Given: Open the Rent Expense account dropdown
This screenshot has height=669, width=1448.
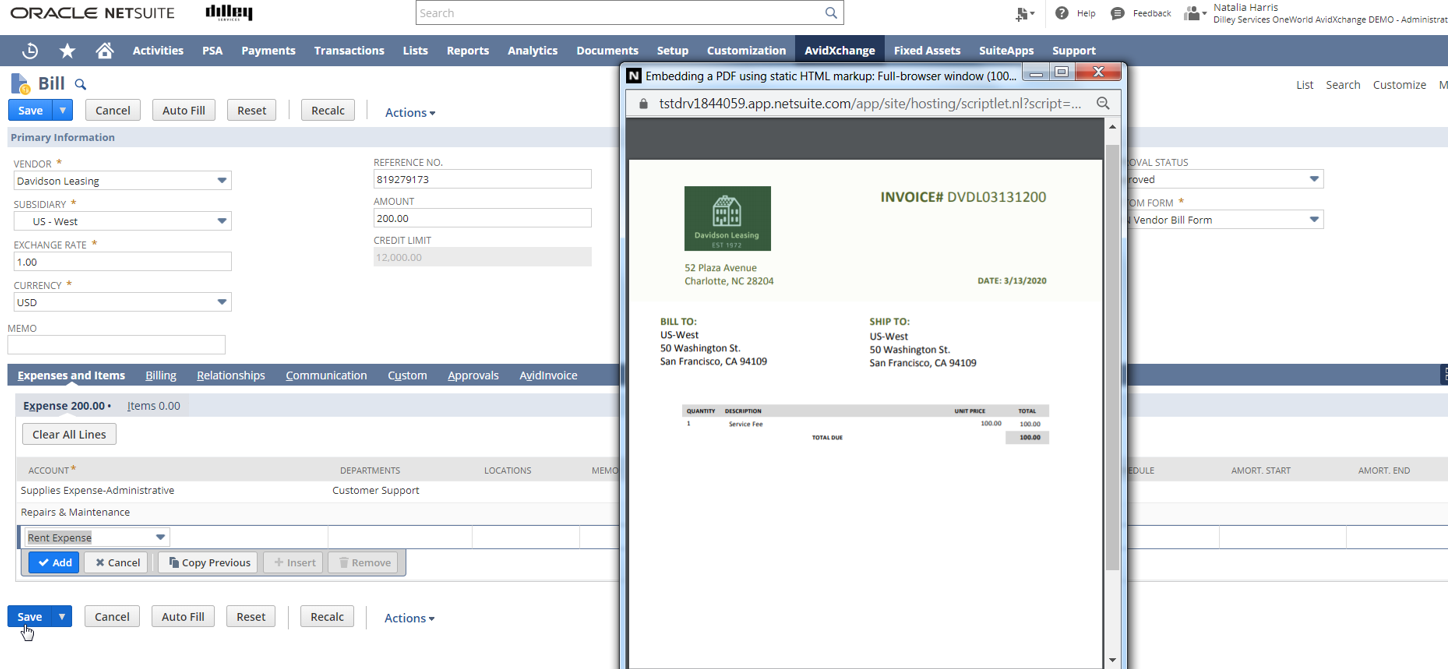Looking at the screenshot, I should pos(160,538).
